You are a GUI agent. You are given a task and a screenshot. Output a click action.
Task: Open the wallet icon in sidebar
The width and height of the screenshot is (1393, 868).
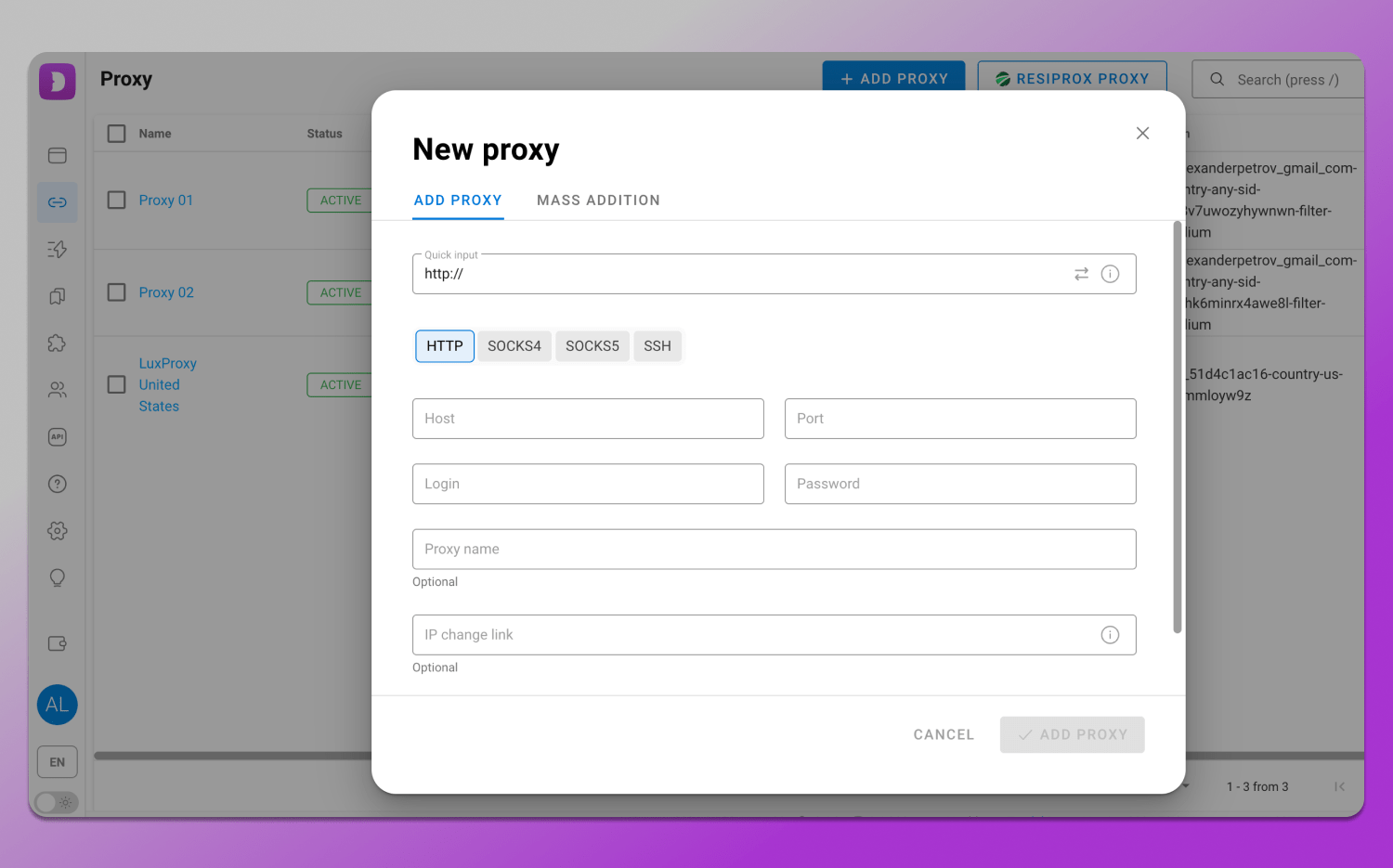point(58,643)
